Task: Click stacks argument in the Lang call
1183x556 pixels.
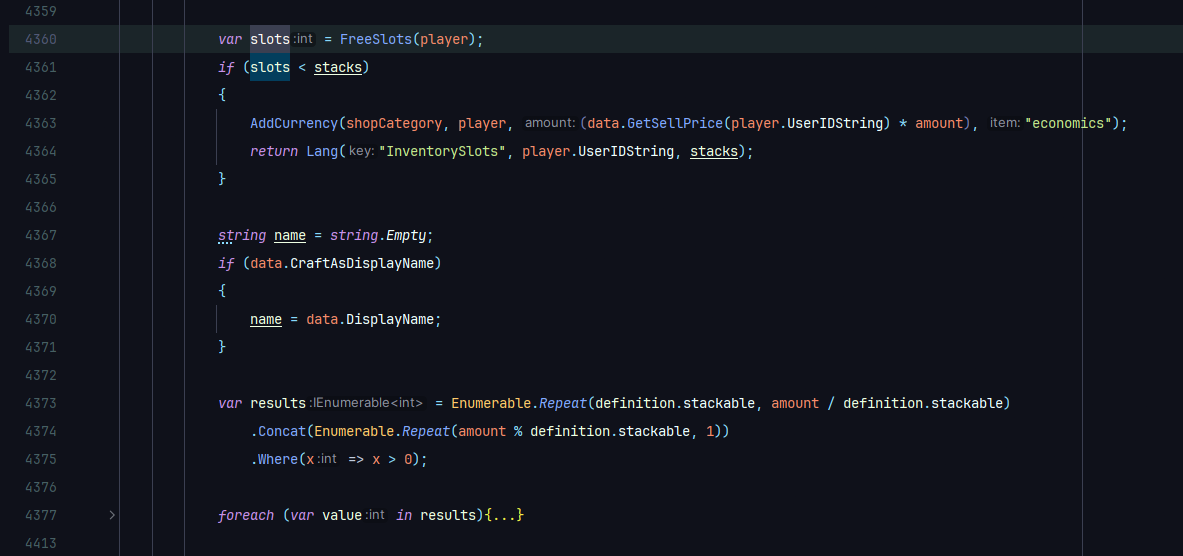Action: pyautogui.click(x=714, y=152)
